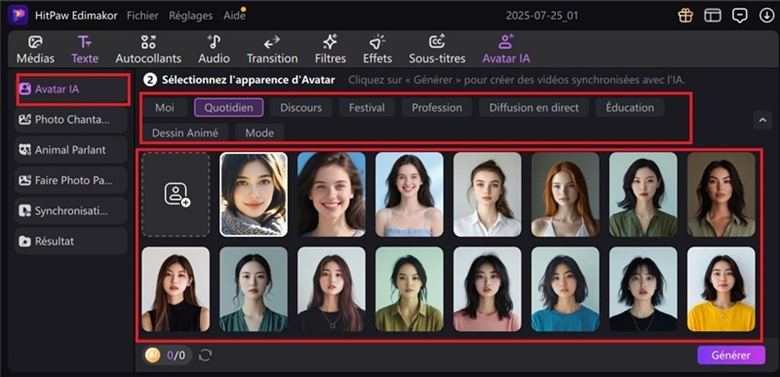780x377 pixels.
Task: Select the avatar in light blue top
Action: [409, 194]
